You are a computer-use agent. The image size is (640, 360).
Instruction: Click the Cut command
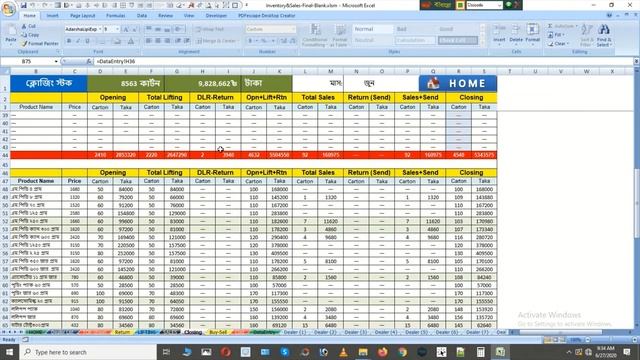click(x=29, y=26)
